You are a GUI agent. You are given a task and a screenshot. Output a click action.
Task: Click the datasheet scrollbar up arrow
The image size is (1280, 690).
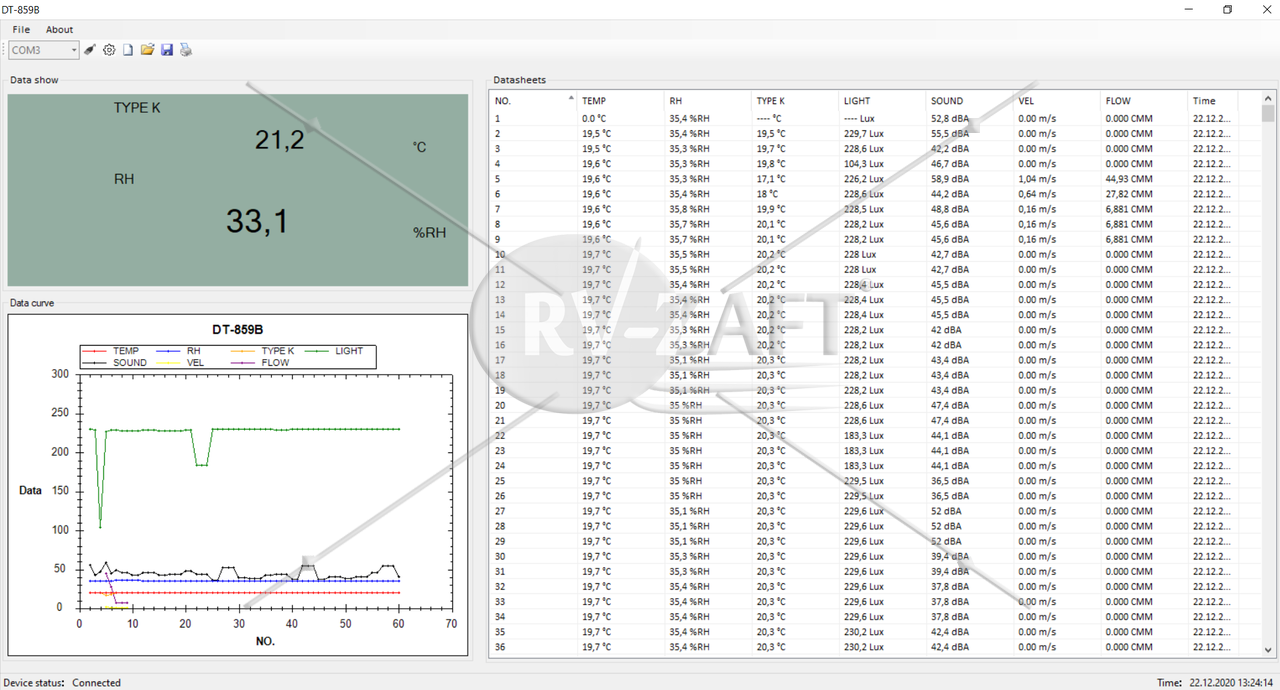(1268, 99)
